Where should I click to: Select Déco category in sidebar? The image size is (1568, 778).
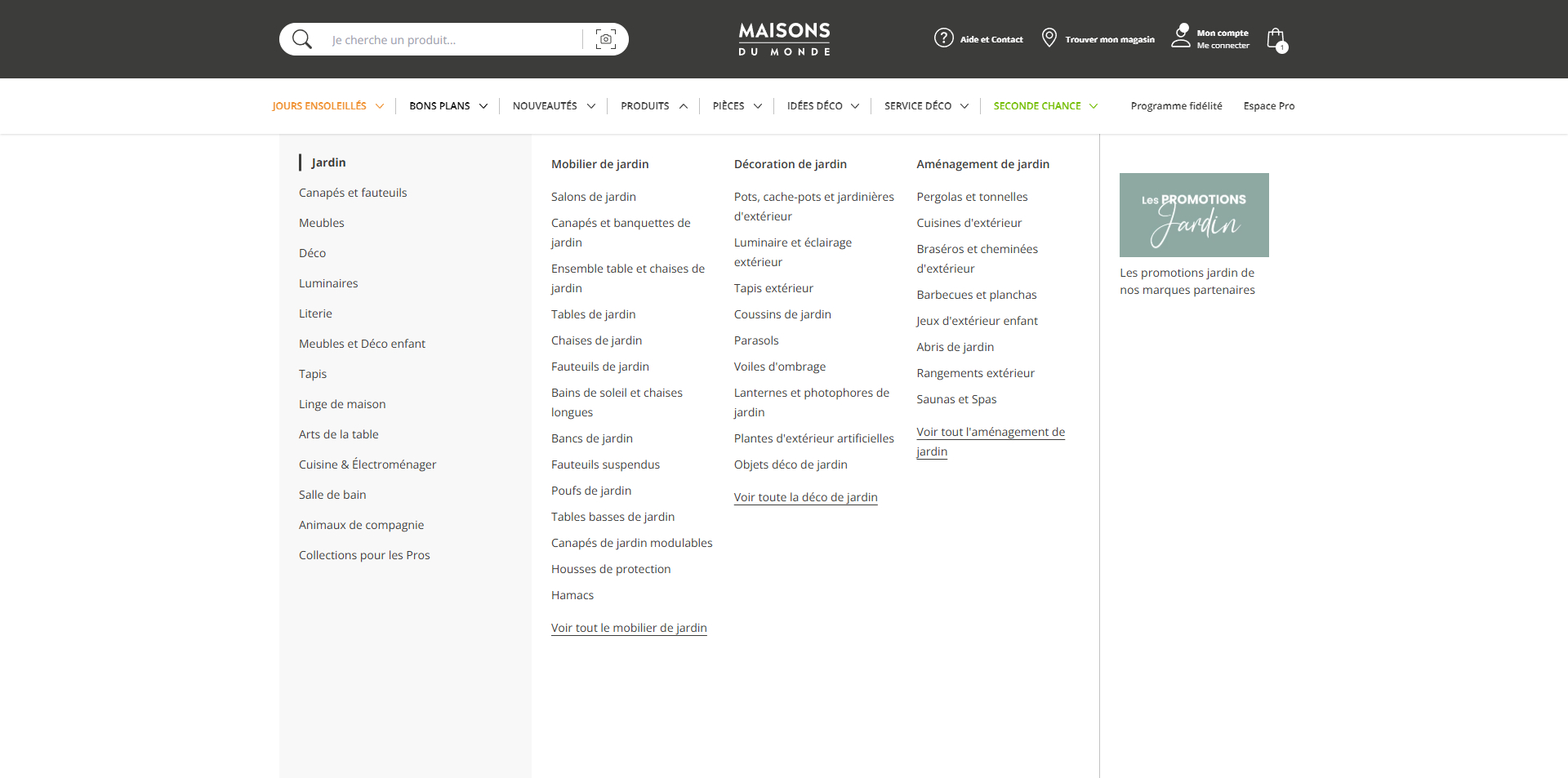point(313,253)
